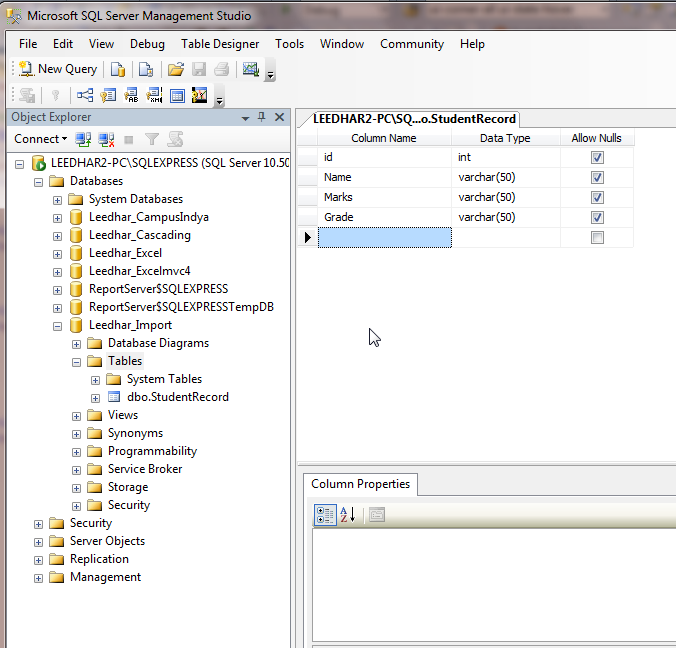Screen dimensions: 676x648
Task: Expand the Leedhar_Excel database
Action: pos(57,254)
